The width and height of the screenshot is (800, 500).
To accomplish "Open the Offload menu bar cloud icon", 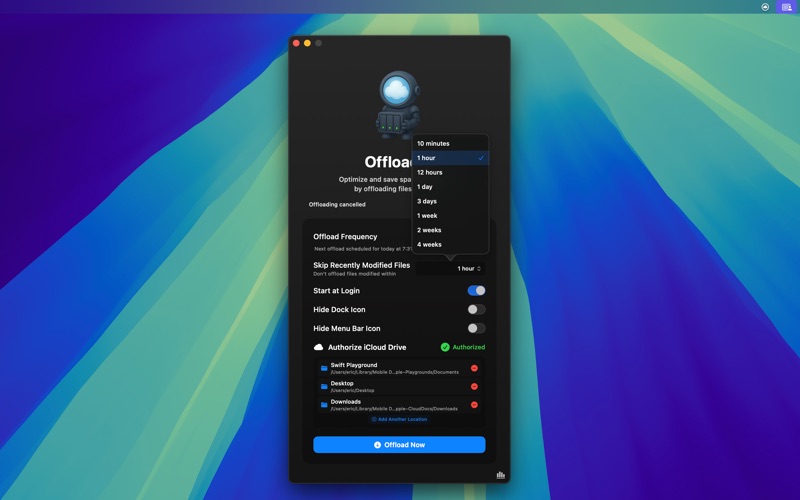I will coord(765,7).
